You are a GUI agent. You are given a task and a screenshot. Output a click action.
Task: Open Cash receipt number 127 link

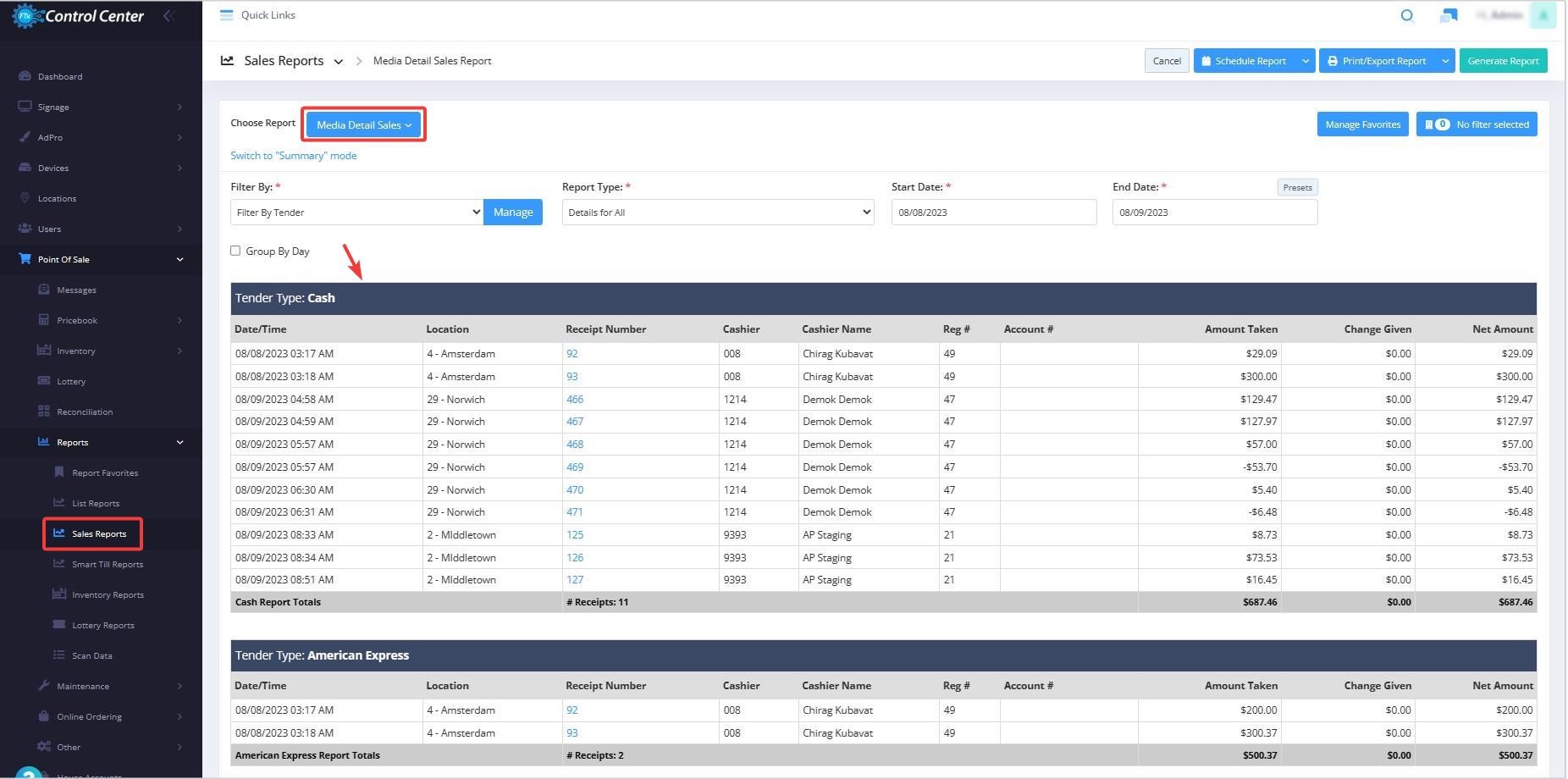click(575, 579)
